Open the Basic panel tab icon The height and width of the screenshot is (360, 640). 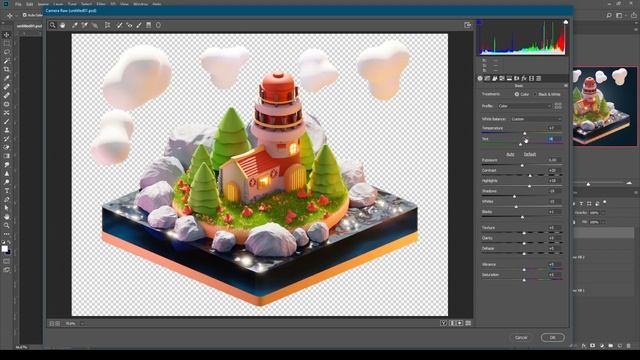[480, 78]
